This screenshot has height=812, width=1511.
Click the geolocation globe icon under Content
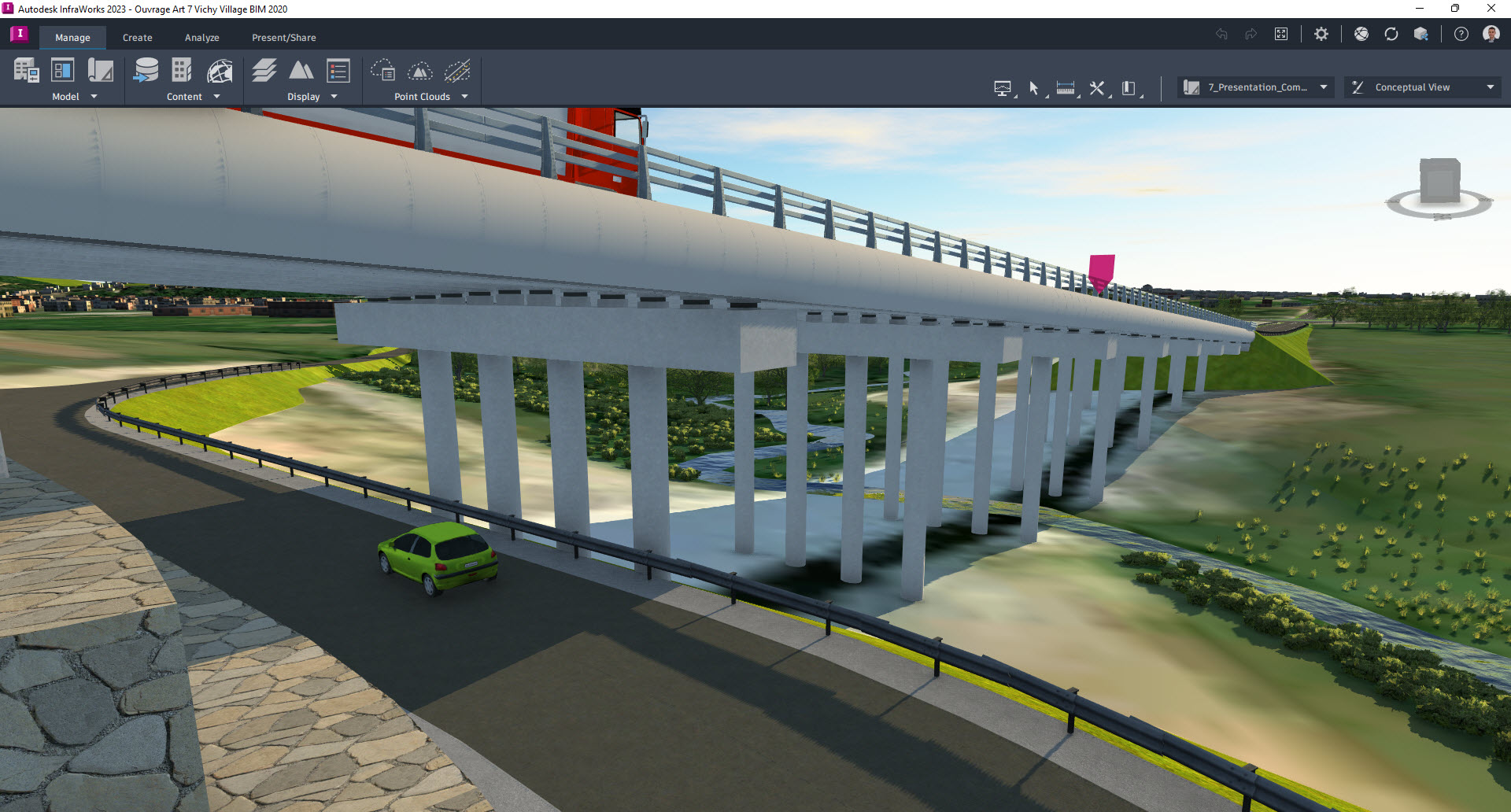(x=220, y=70)
